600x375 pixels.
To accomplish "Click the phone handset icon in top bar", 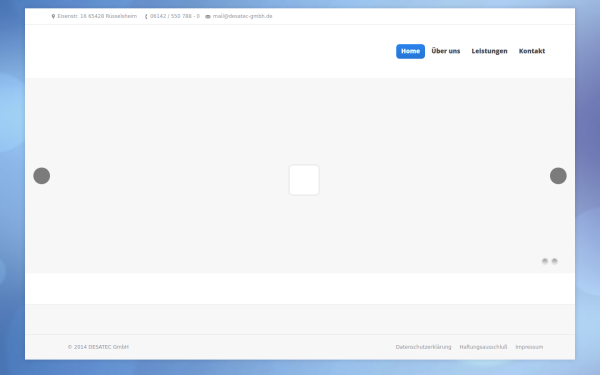I will (x=146, y=16).
